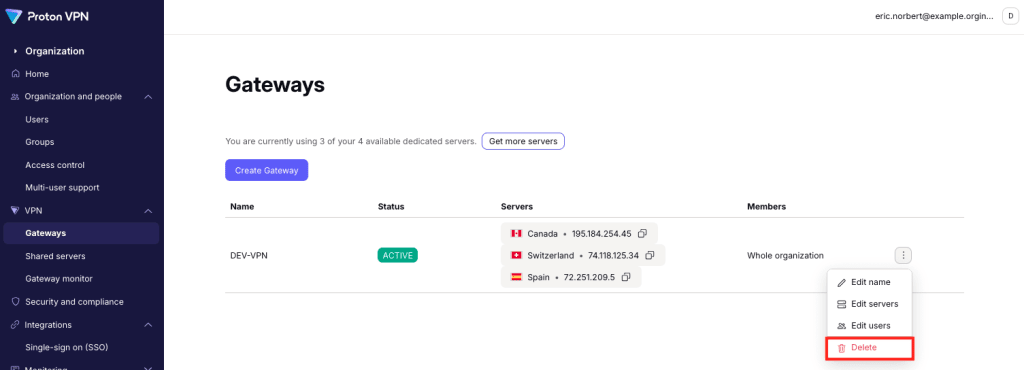The height and width of the screenshot is (370, 1024).
Task: Select Gateways in the sidebar
Action: pyautogui.click(x=81, y=233)
